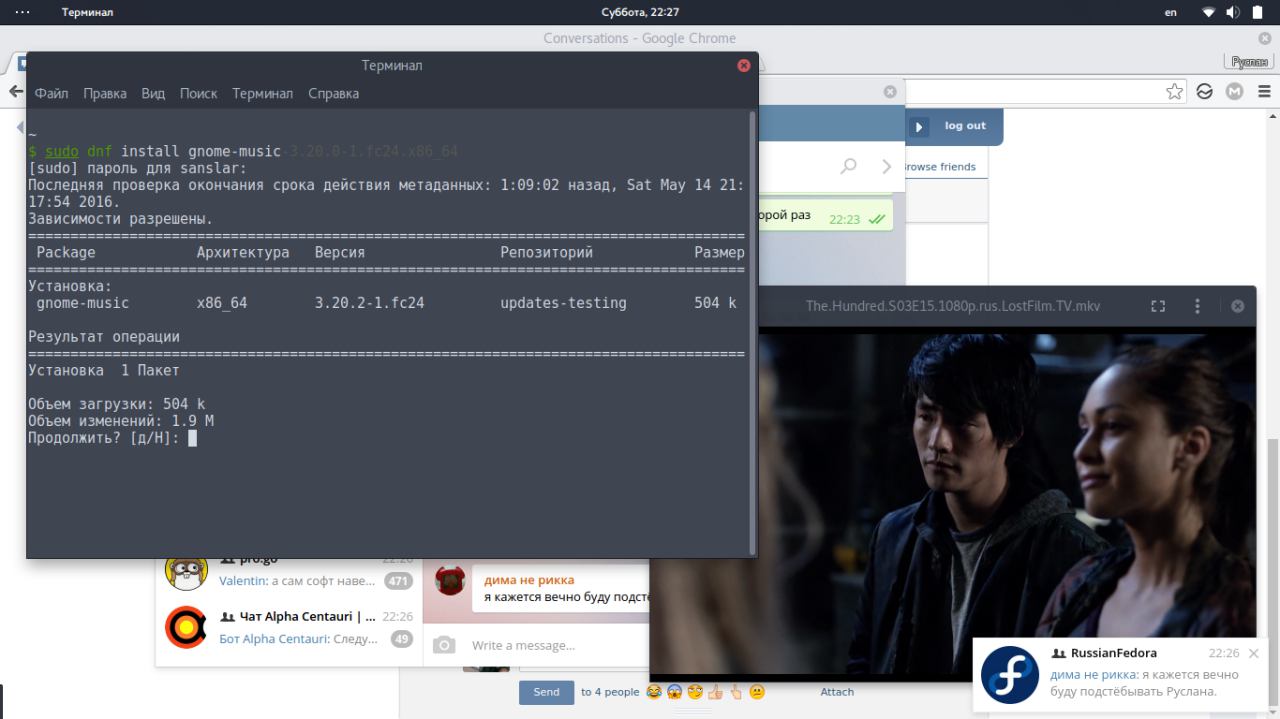Click the Browse friends link
Viewport: 1280px width, 719px height.
click(x=939, y=167)
